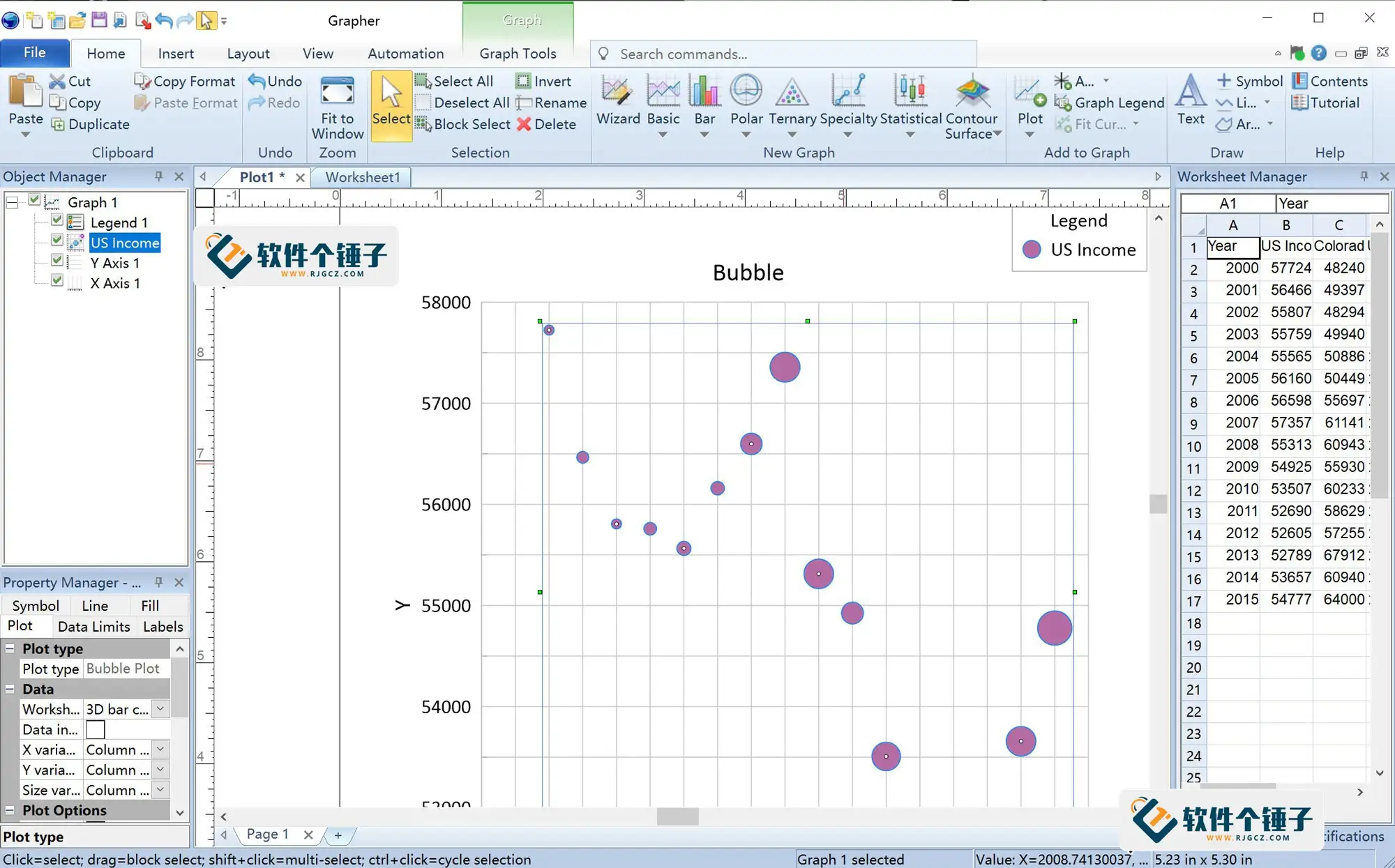Click the worksheet cell reference box A1
This screenshot has height=868, width=1395.
(1228, 204)
